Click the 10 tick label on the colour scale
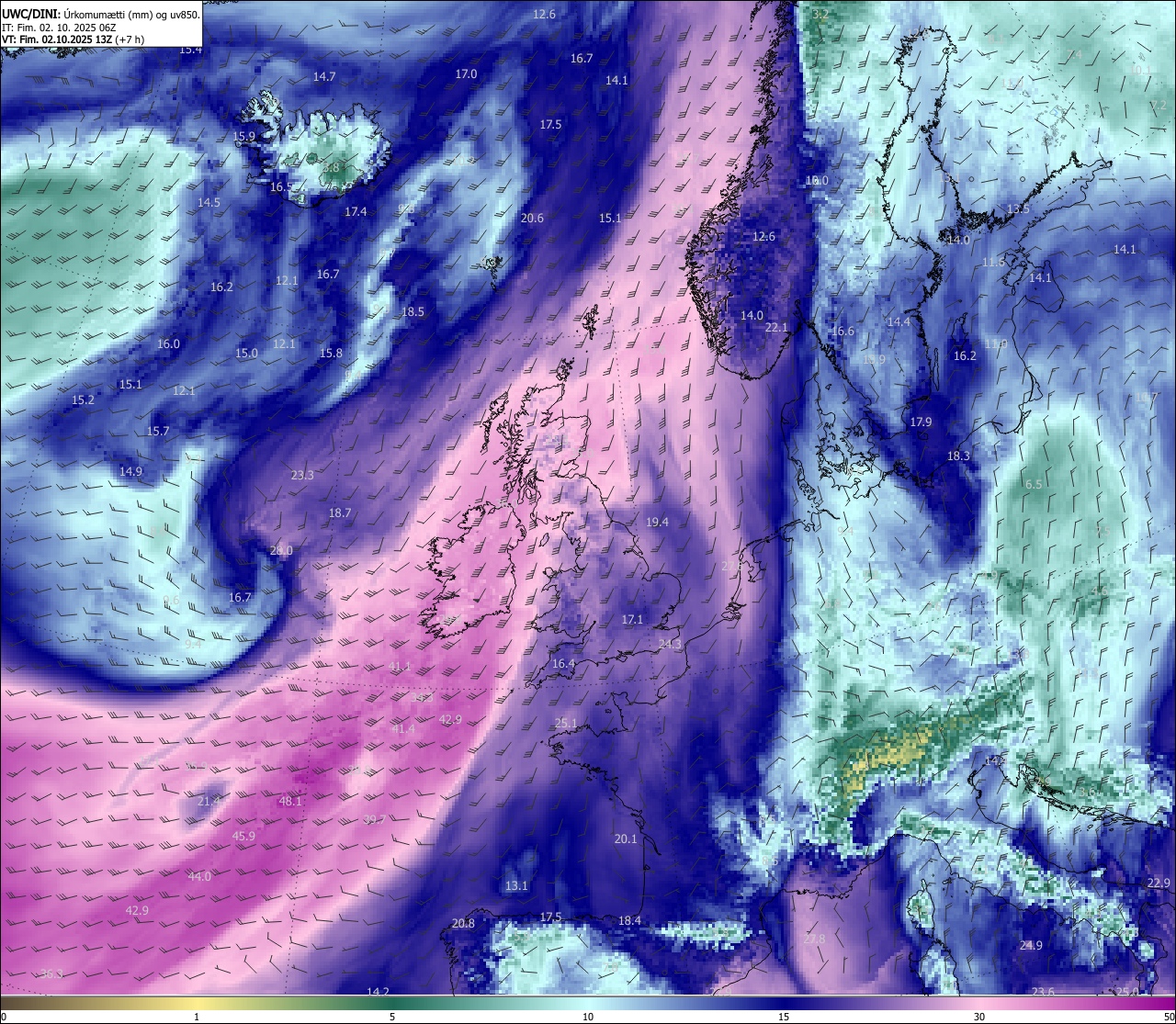This screenshot has width=1176, height=1024. pyautogui.click(x=588, y=1017)
